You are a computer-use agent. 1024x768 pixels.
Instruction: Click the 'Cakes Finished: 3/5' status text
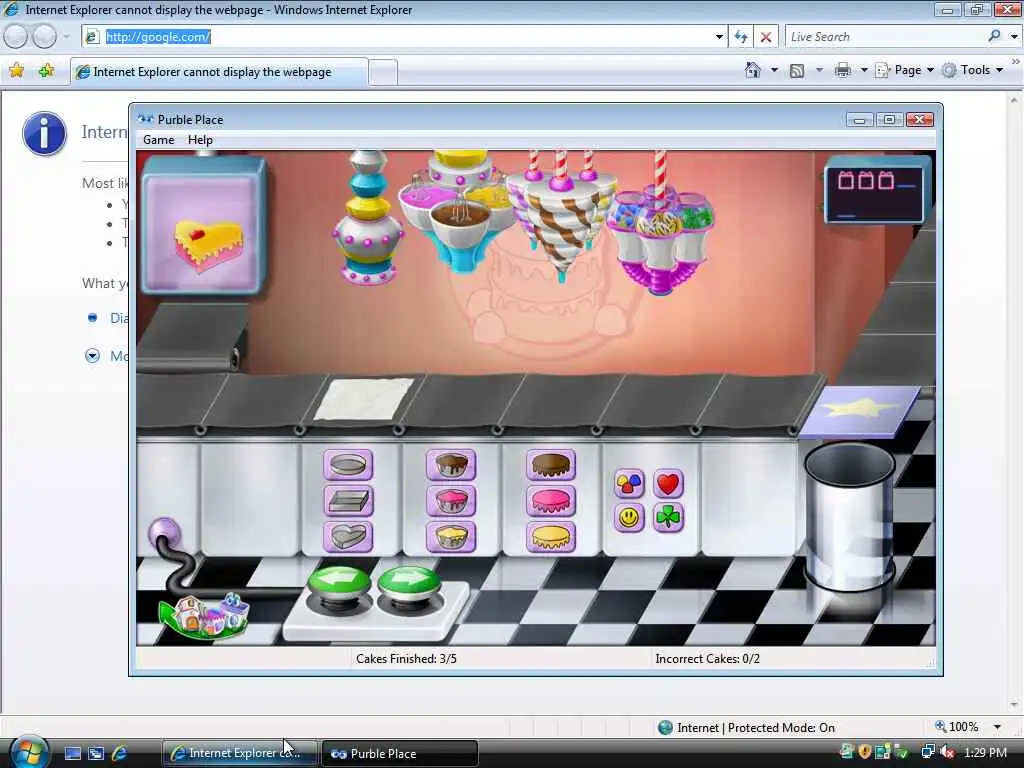406,658
